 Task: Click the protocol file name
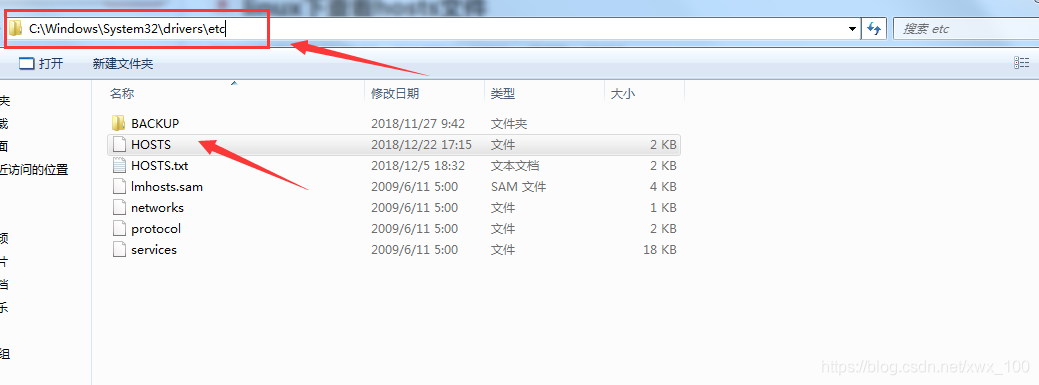[x=156, y=229]
